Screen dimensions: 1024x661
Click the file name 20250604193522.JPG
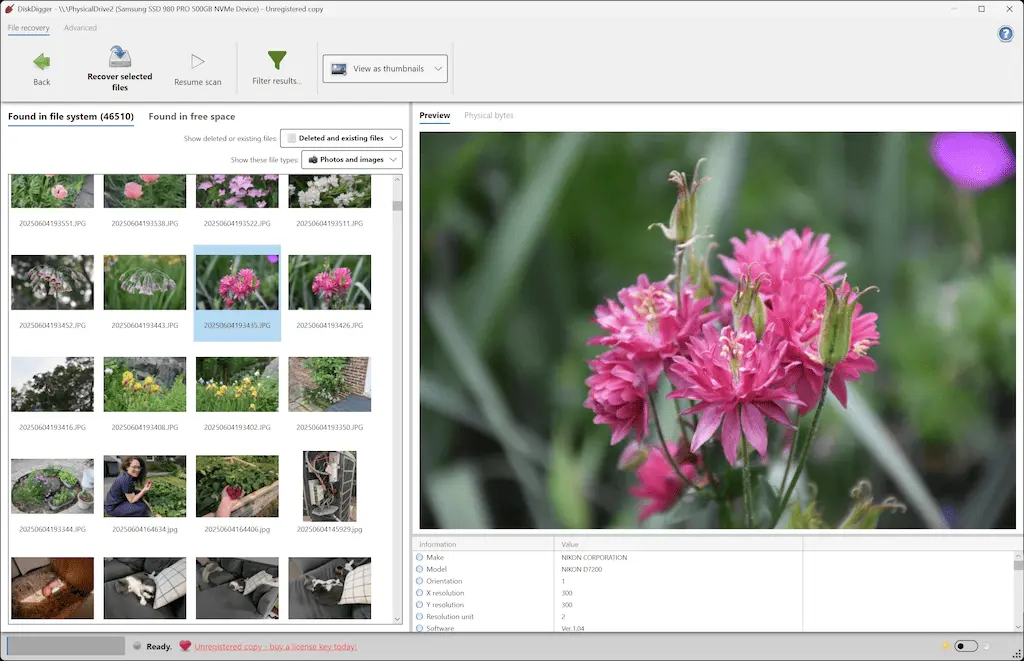237,223
